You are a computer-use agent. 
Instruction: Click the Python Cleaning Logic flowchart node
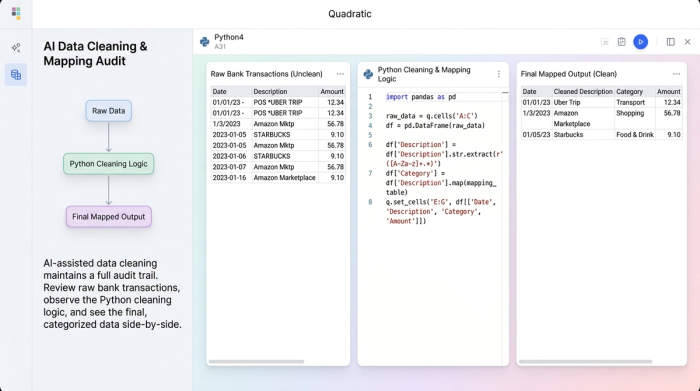[x=108, y=164]
